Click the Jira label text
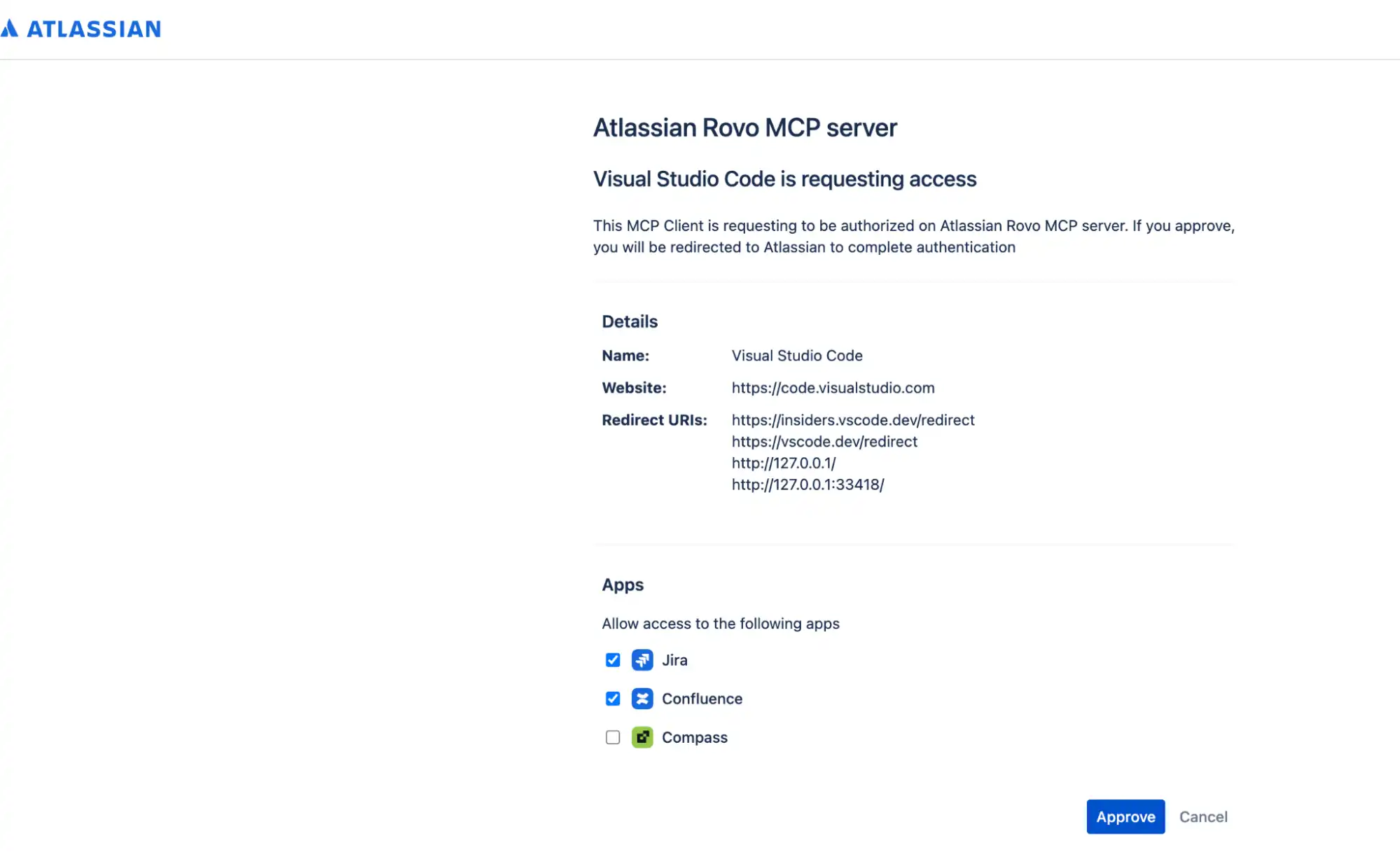This screenshot has width=1400, height=852. tap(674, 660)
